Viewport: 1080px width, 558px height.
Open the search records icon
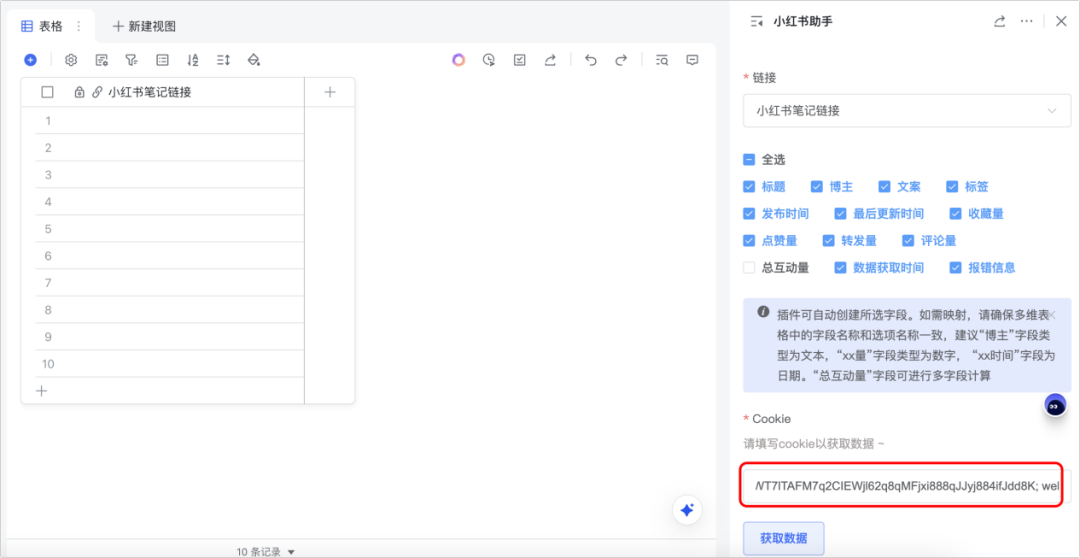[x=662, y=60]
